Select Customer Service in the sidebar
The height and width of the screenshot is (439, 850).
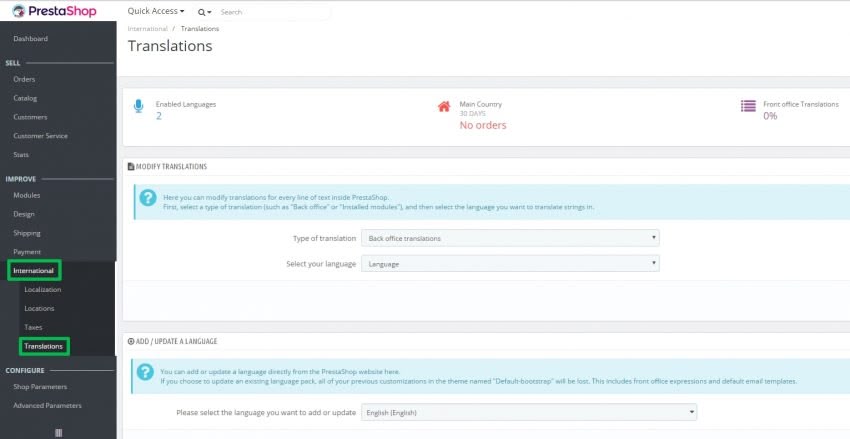tap(40, 136)
